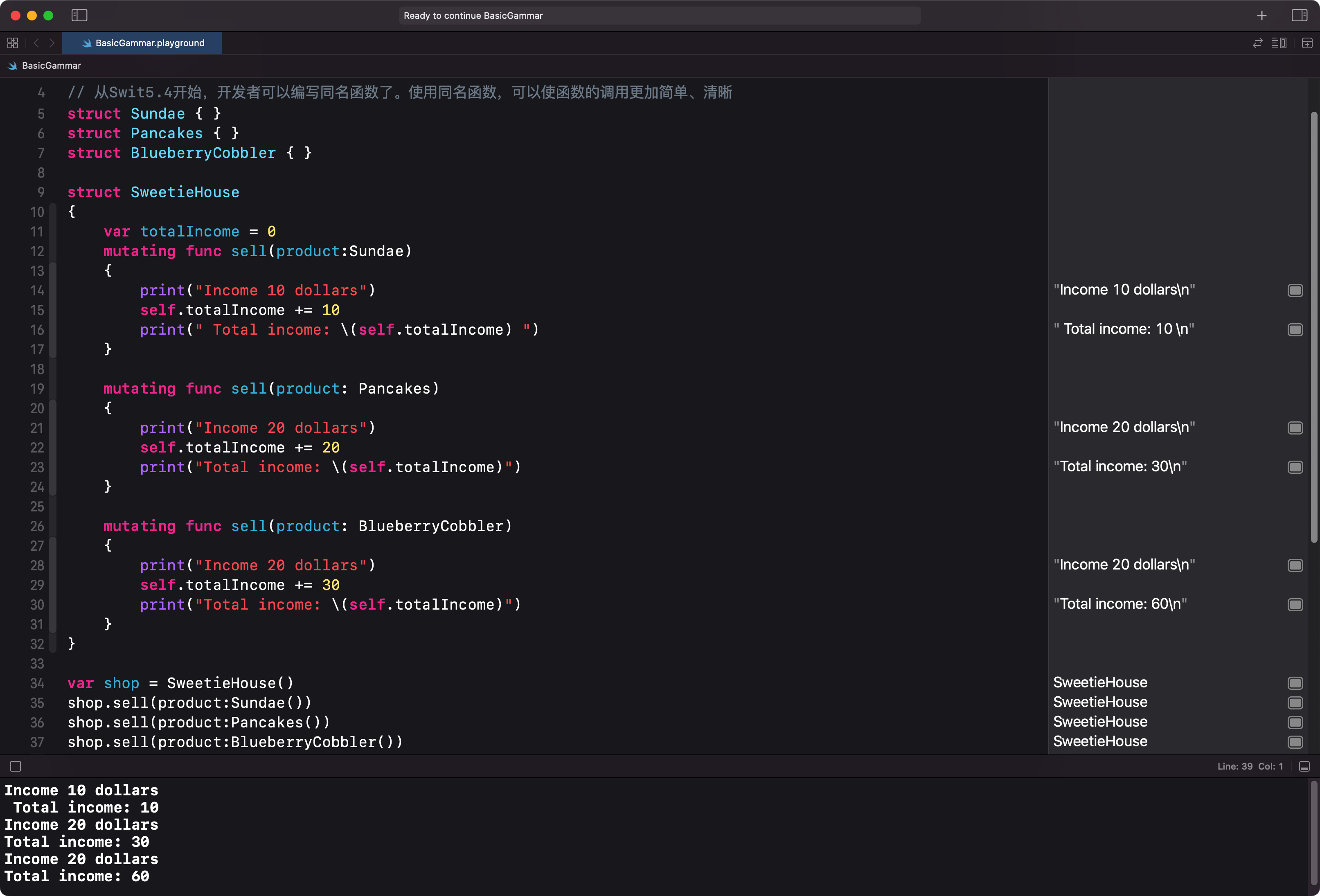Click "shop.sell(product:BlueberryCobbler())" line

(235, 742)
